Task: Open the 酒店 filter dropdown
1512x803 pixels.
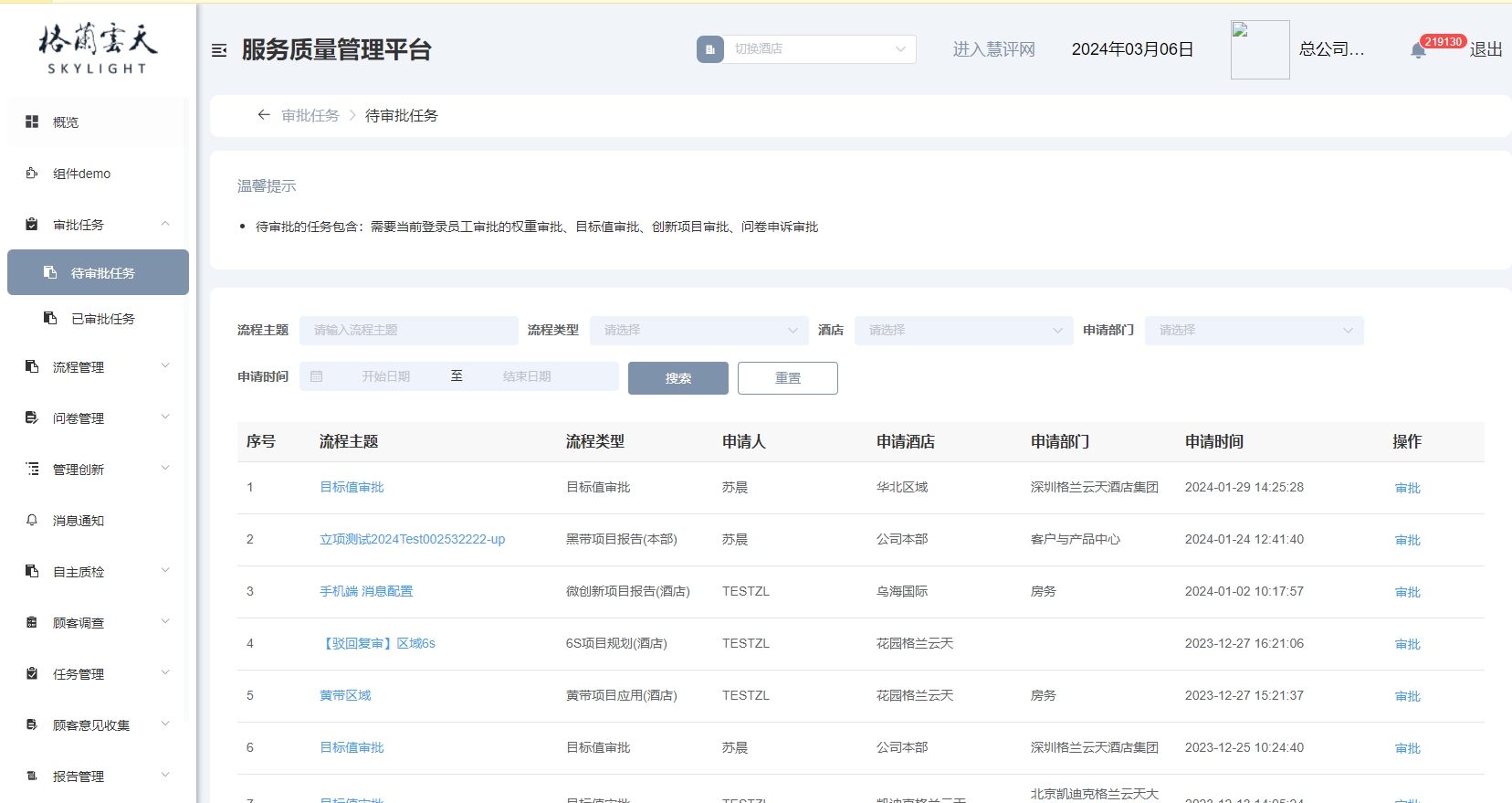Action: click(963, 330)
